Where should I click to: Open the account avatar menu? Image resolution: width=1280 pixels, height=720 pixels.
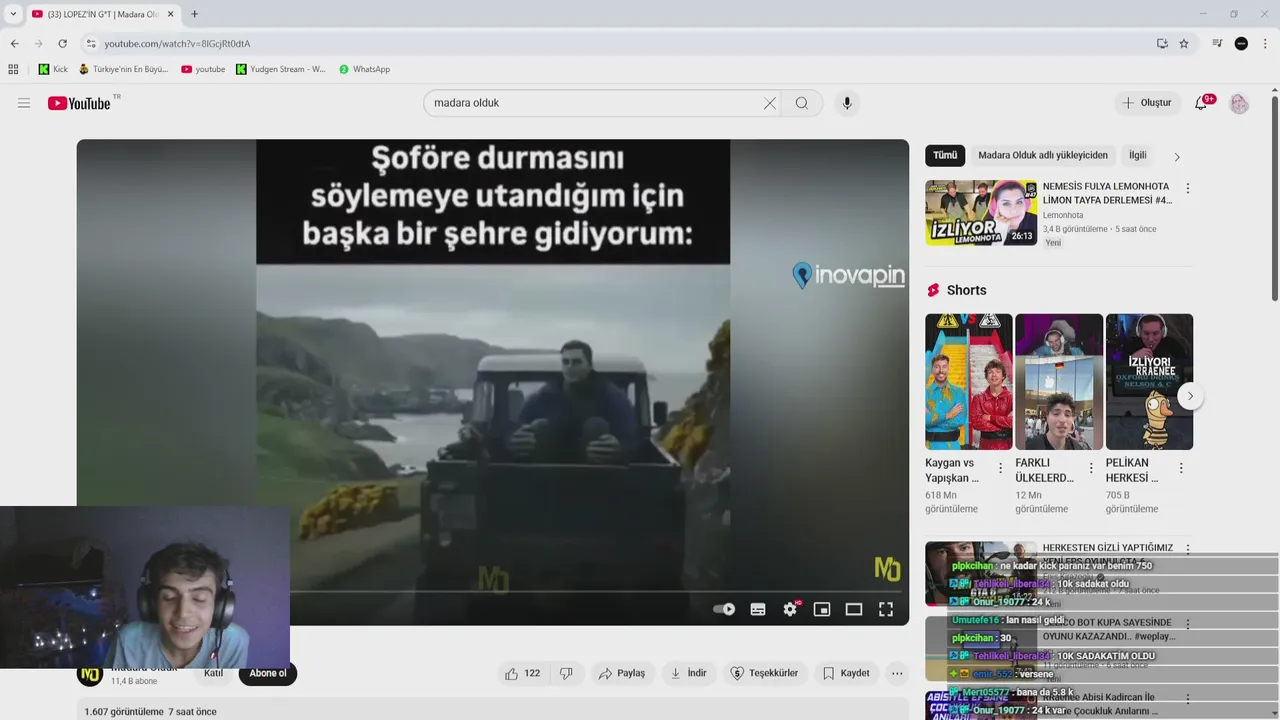point(1239,103)
